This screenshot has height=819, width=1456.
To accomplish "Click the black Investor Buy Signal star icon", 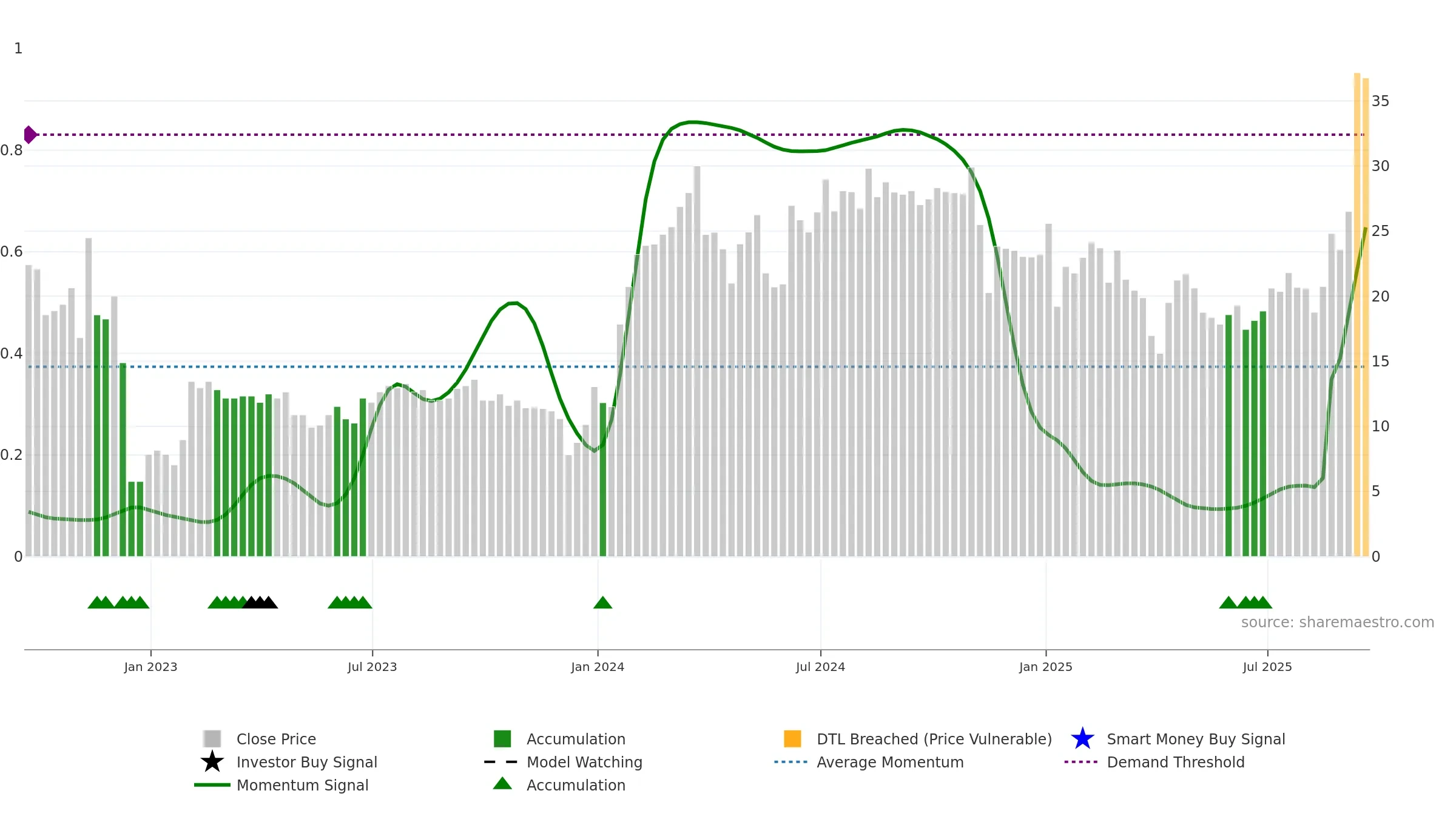I will point(212,761).
